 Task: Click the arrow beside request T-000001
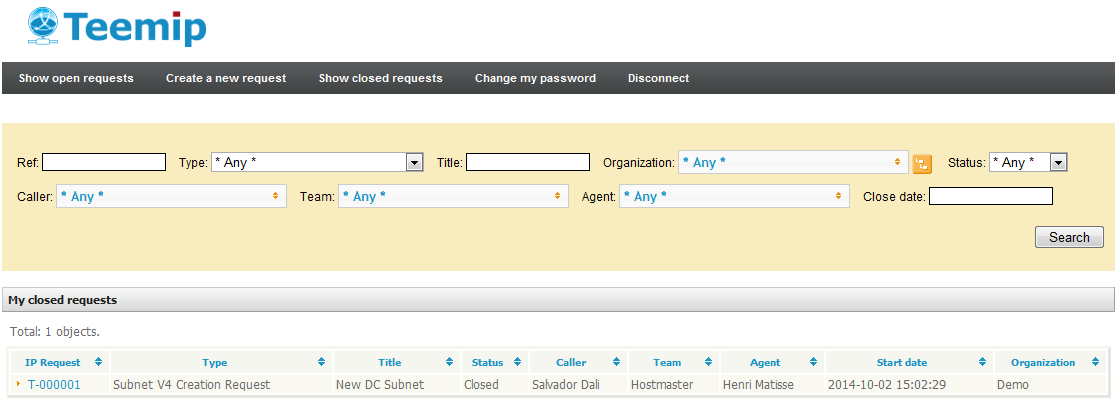pos(18,383)
